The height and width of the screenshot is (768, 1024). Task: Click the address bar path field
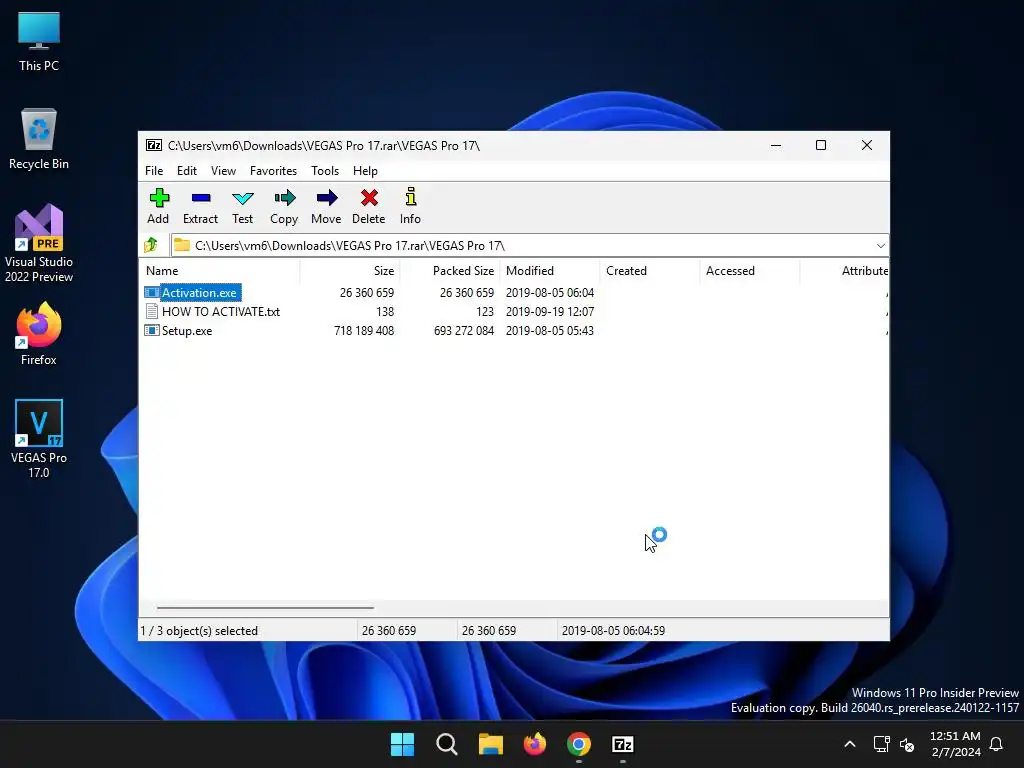tap(530, 246)
